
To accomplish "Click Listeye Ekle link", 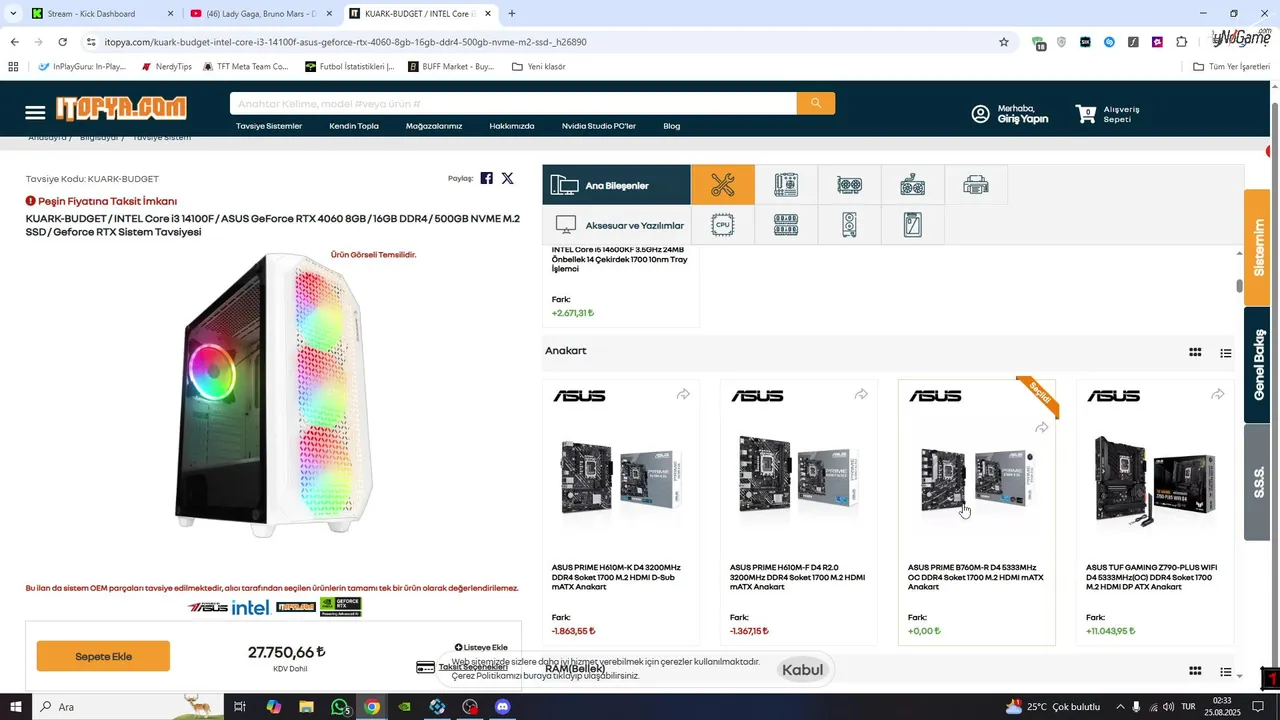I will 481,647.
